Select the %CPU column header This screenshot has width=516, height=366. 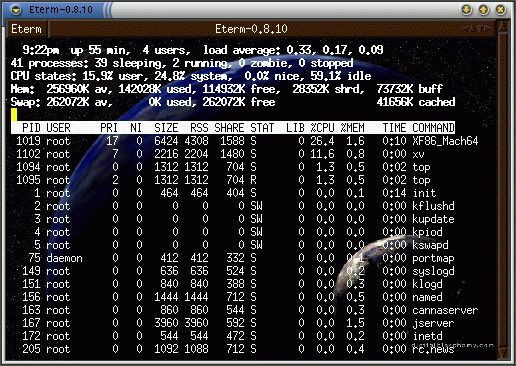point(322,128)
